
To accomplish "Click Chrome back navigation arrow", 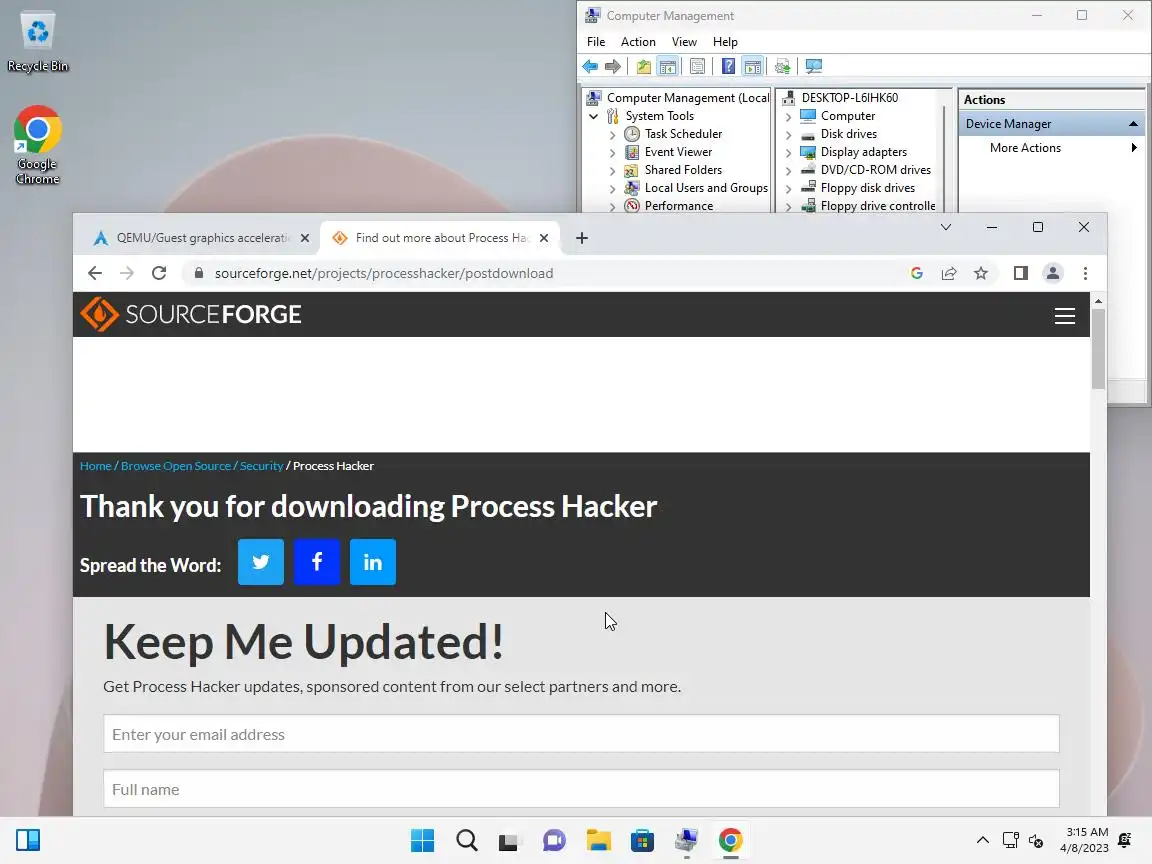I will [95, 273].
